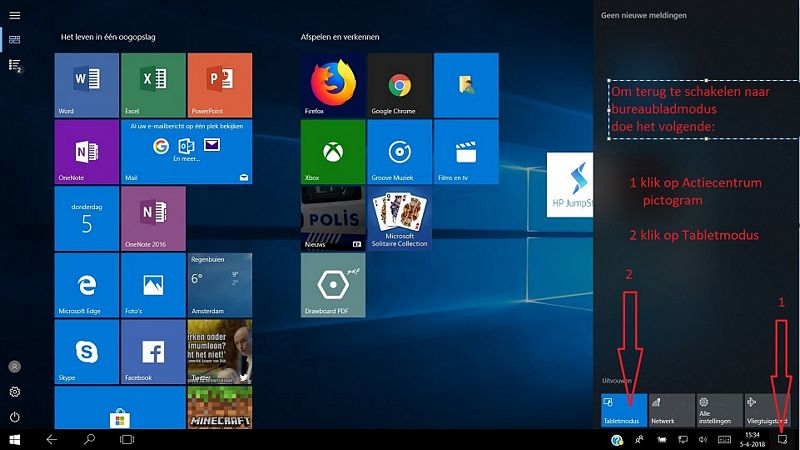This screenshot has height=450, width=800.
Task: Launch the Minecraft tile
Action: click(219, 408)
